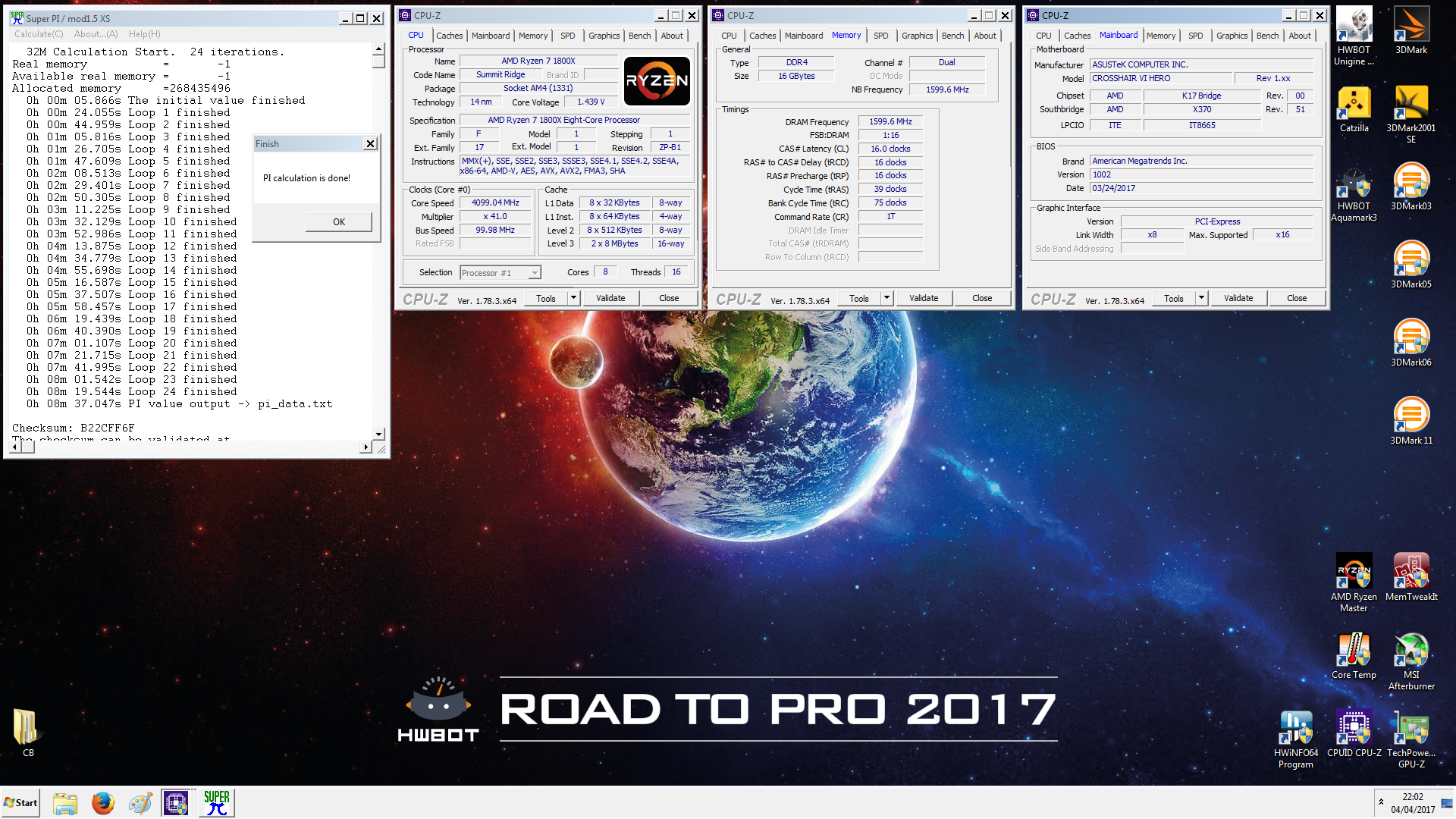
Task: Click OK in the Finish dialog
Action: (x=339, y=222)
